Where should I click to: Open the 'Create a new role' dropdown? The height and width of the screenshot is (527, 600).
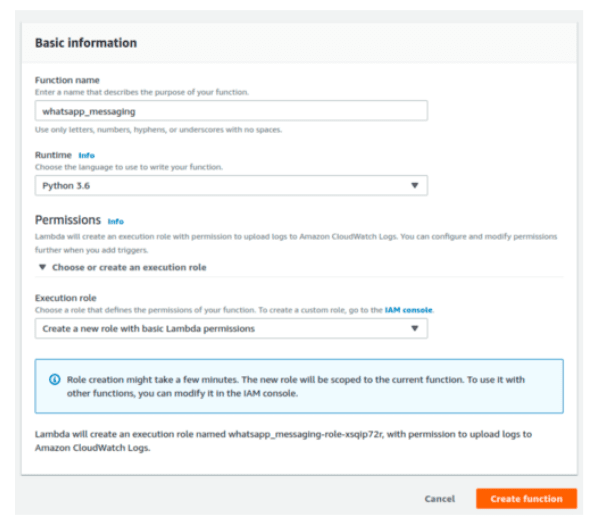pyautogui.click(x=231, y=329)
